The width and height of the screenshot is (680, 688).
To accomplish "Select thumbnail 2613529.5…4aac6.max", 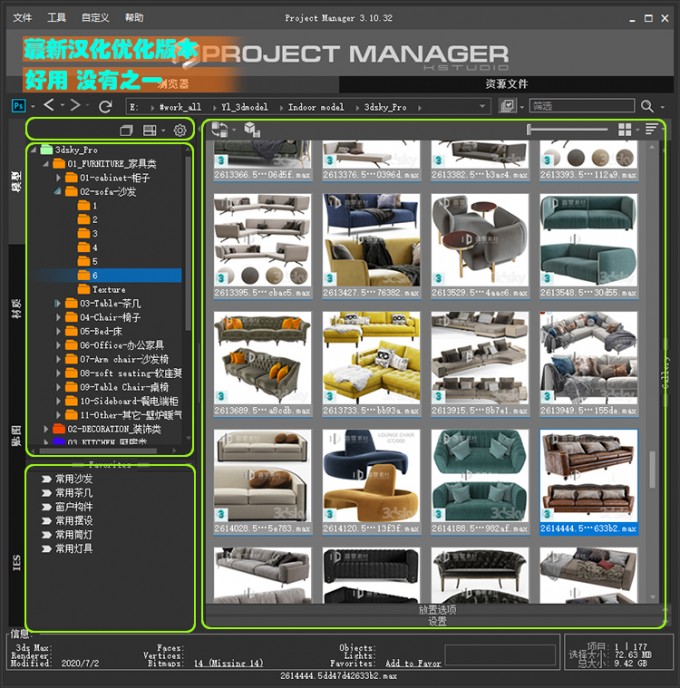I will point(480,246).
